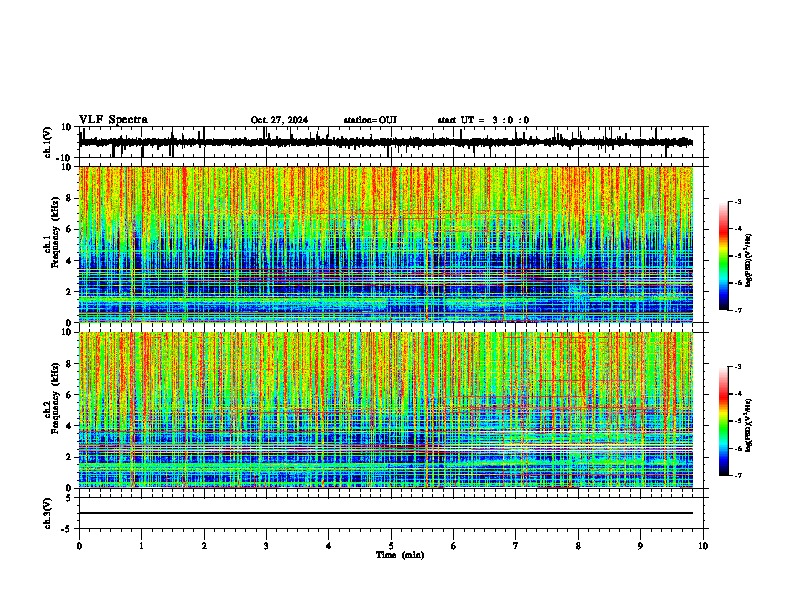Click time axis tick label "4"
This screenshot has height=612, width=792.
point(329,546)
